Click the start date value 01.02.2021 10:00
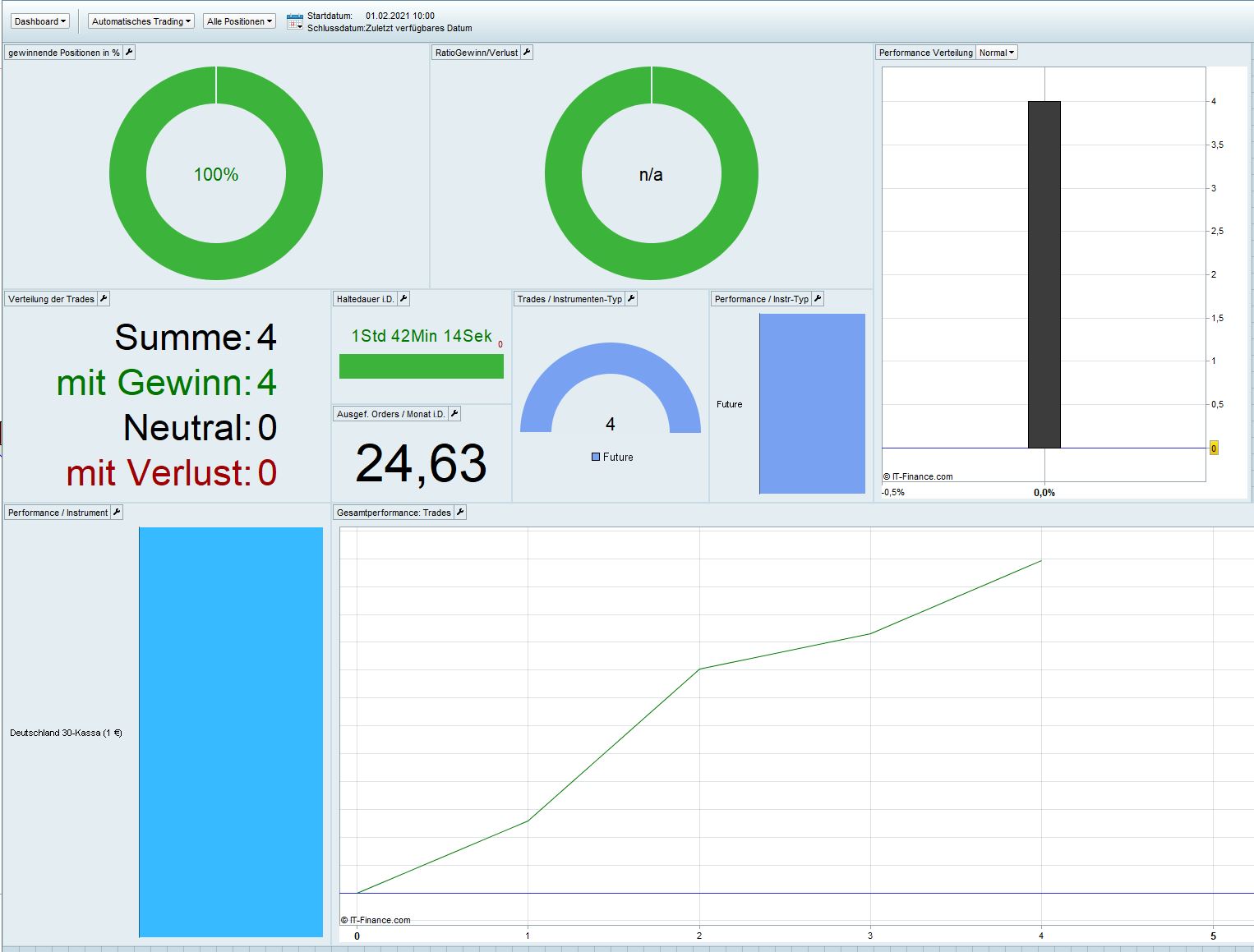The image size is (1254, 952). pos(400,16)
